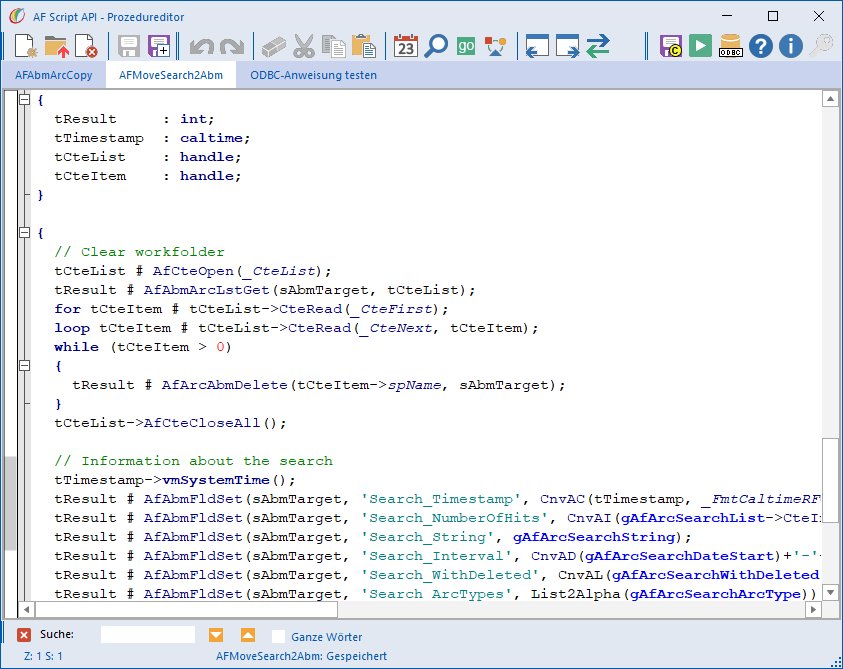
Task: Redo the last undone edit
Action: (232, 46)
